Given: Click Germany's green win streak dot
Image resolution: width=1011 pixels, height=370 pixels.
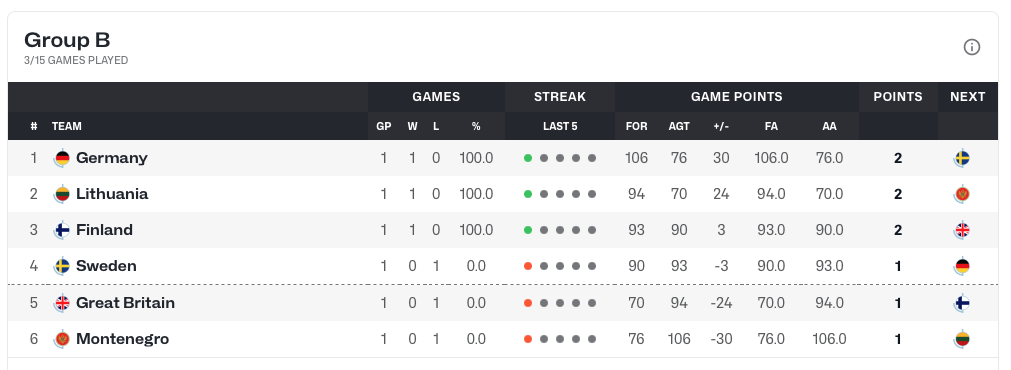Looking at the screenshot, I should coord(528,158).
